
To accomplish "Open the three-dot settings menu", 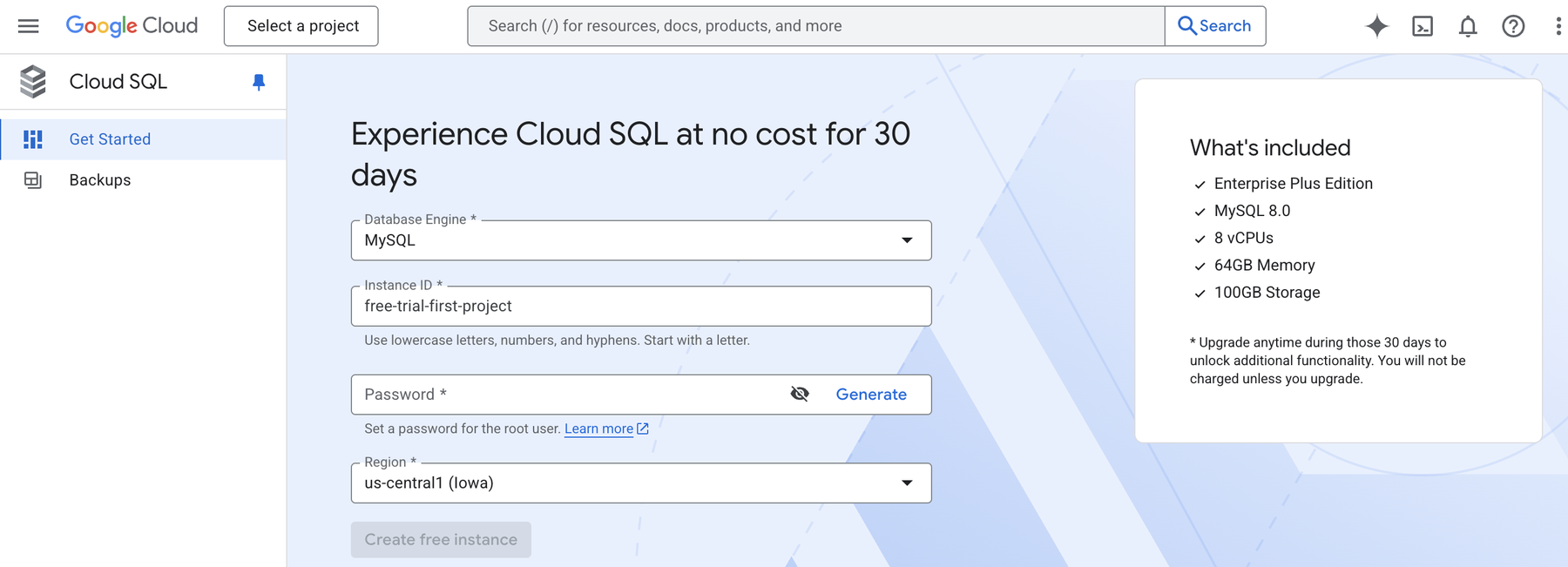I will 1558,26.
